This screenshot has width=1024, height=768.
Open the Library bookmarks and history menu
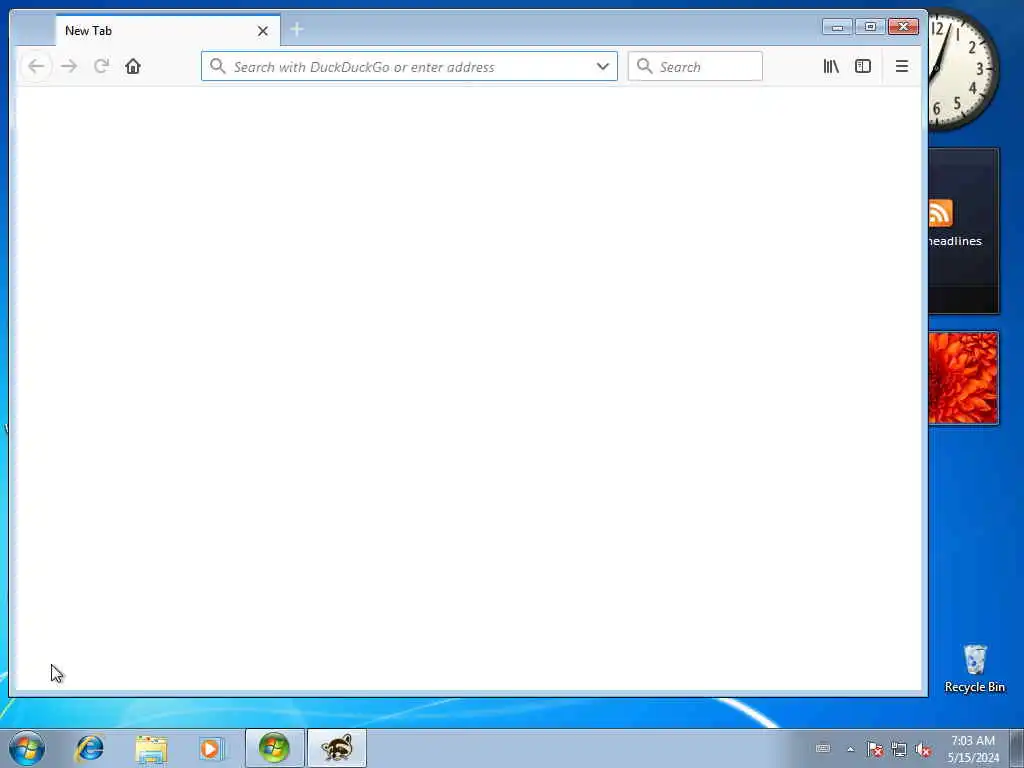point(831,67)
